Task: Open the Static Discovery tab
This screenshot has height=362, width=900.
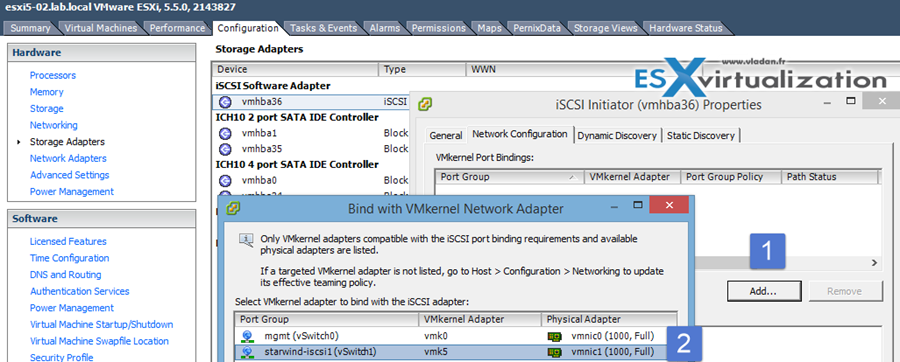Action: coord(701,136)
